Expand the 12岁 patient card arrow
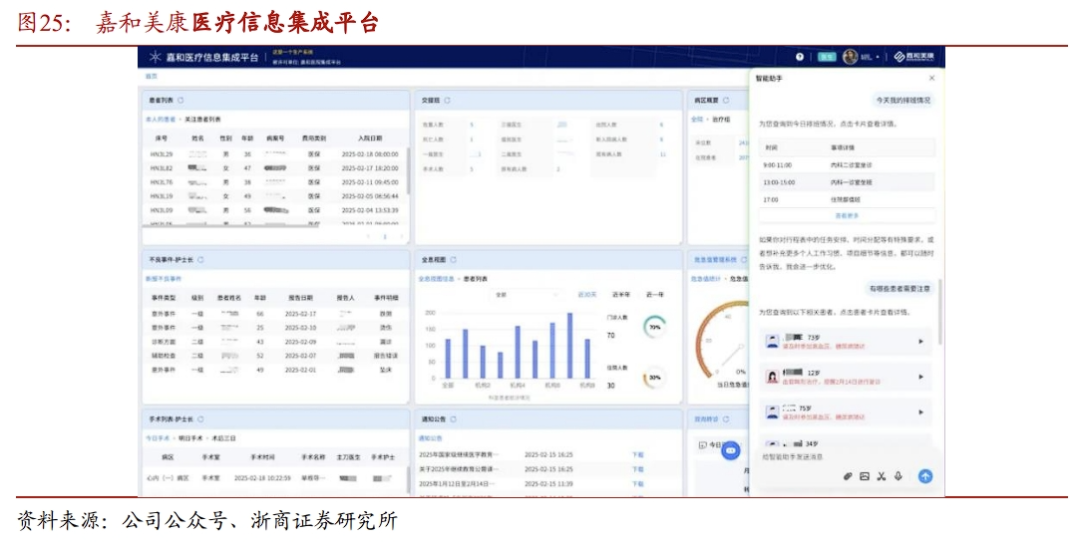Screen dimensions: 1080x545 [x=921, y=377]
